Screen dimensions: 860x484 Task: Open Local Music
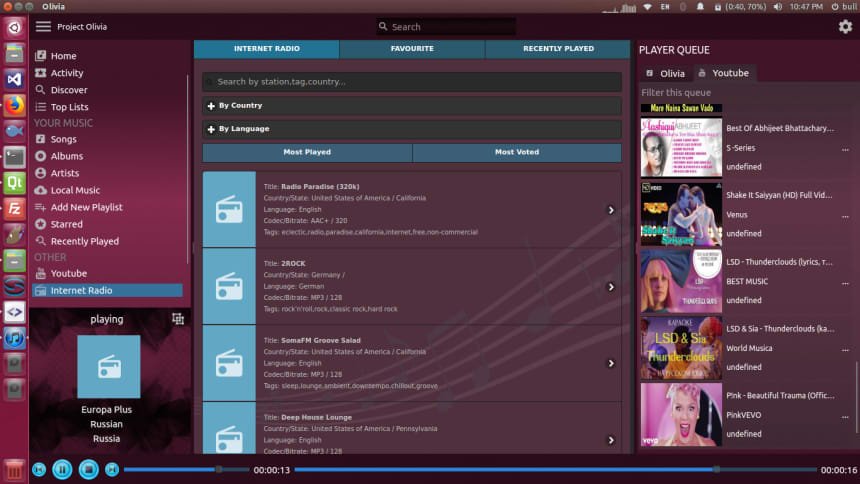75,190
